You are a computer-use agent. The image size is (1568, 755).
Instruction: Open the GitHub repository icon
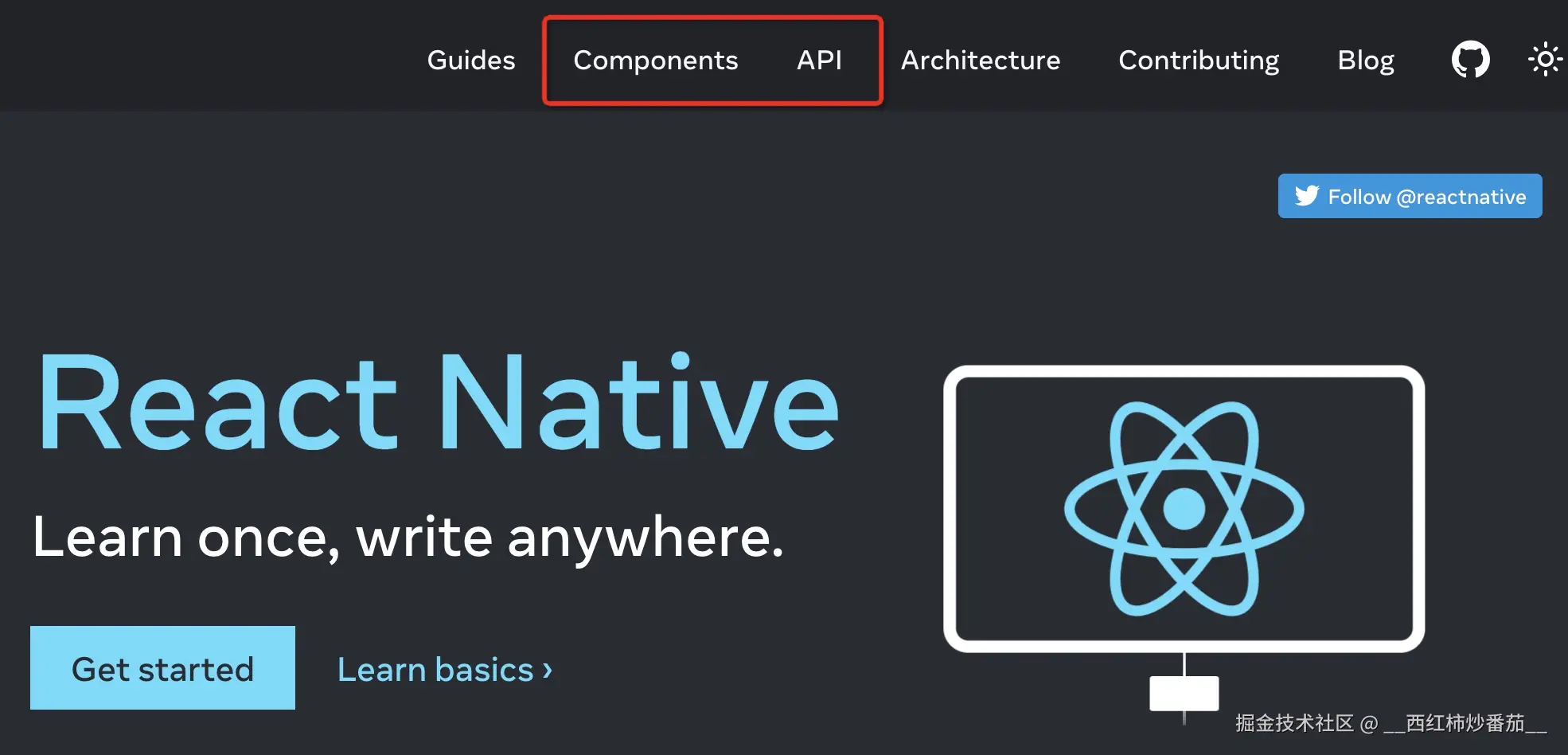click(x=1470, y=60)
